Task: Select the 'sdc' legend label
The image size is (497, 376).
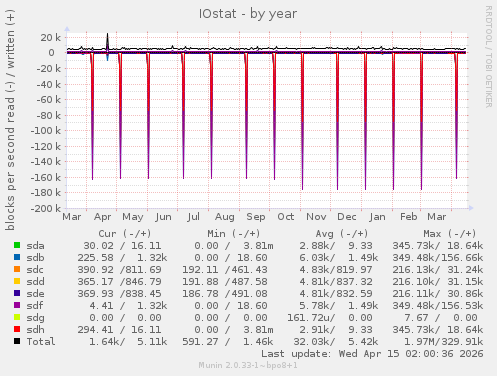Action: pos(35,270)
